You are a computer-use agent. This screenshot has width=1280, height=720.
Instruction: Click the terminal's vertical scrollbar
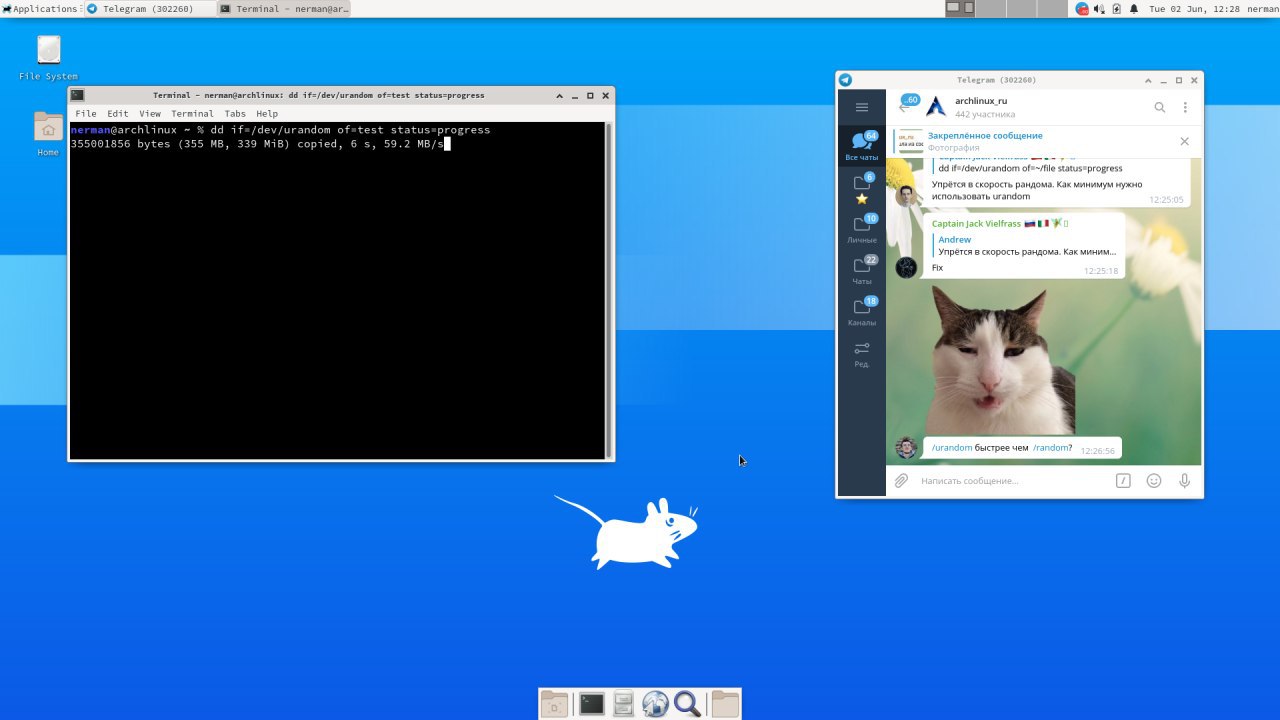[x=609, y=290]
